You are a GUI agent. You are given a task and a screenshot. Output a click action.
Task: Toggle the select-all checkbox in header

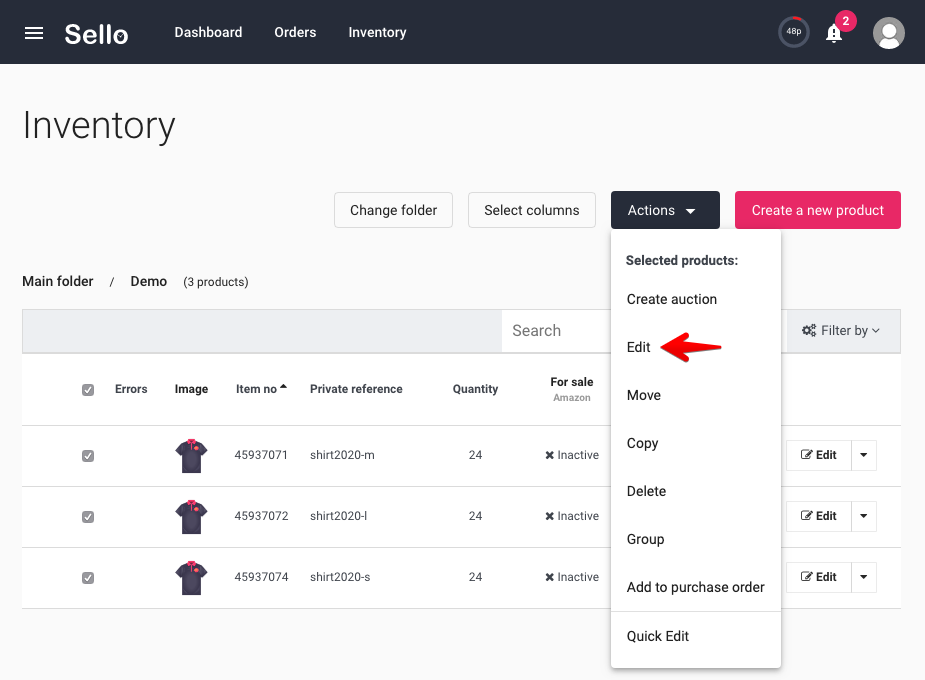[88, 390]
